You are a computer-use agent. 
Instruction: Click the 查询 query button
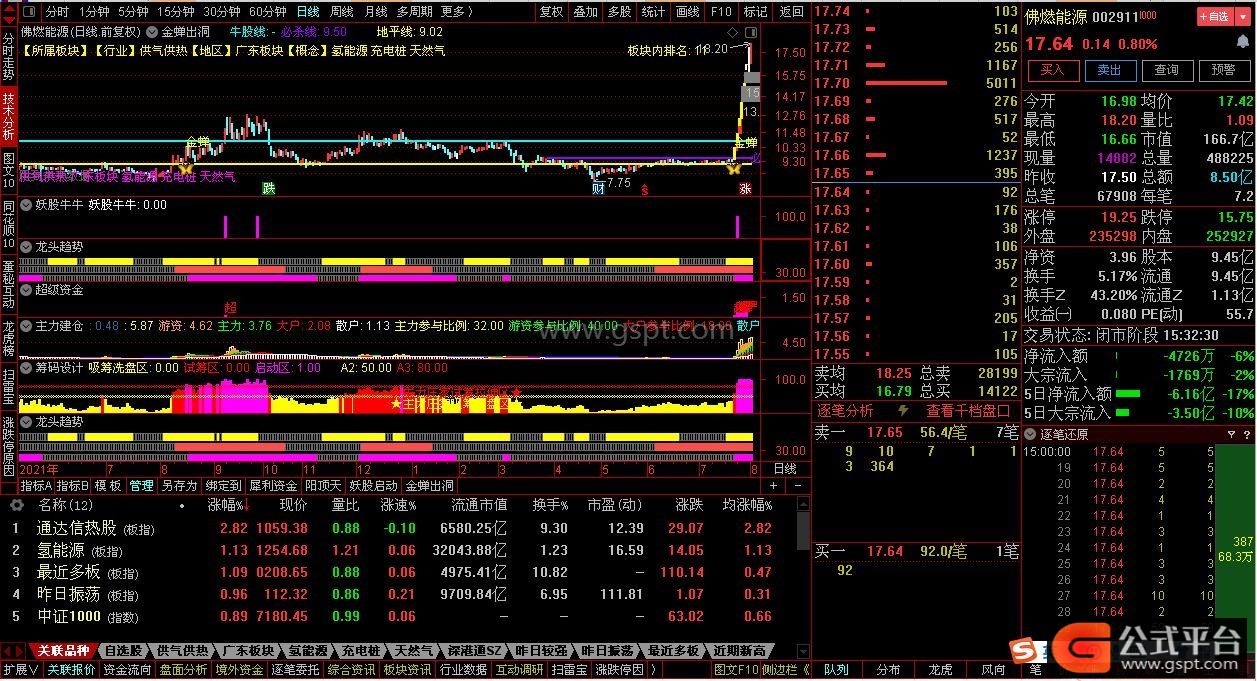[x=1166, y=70]
